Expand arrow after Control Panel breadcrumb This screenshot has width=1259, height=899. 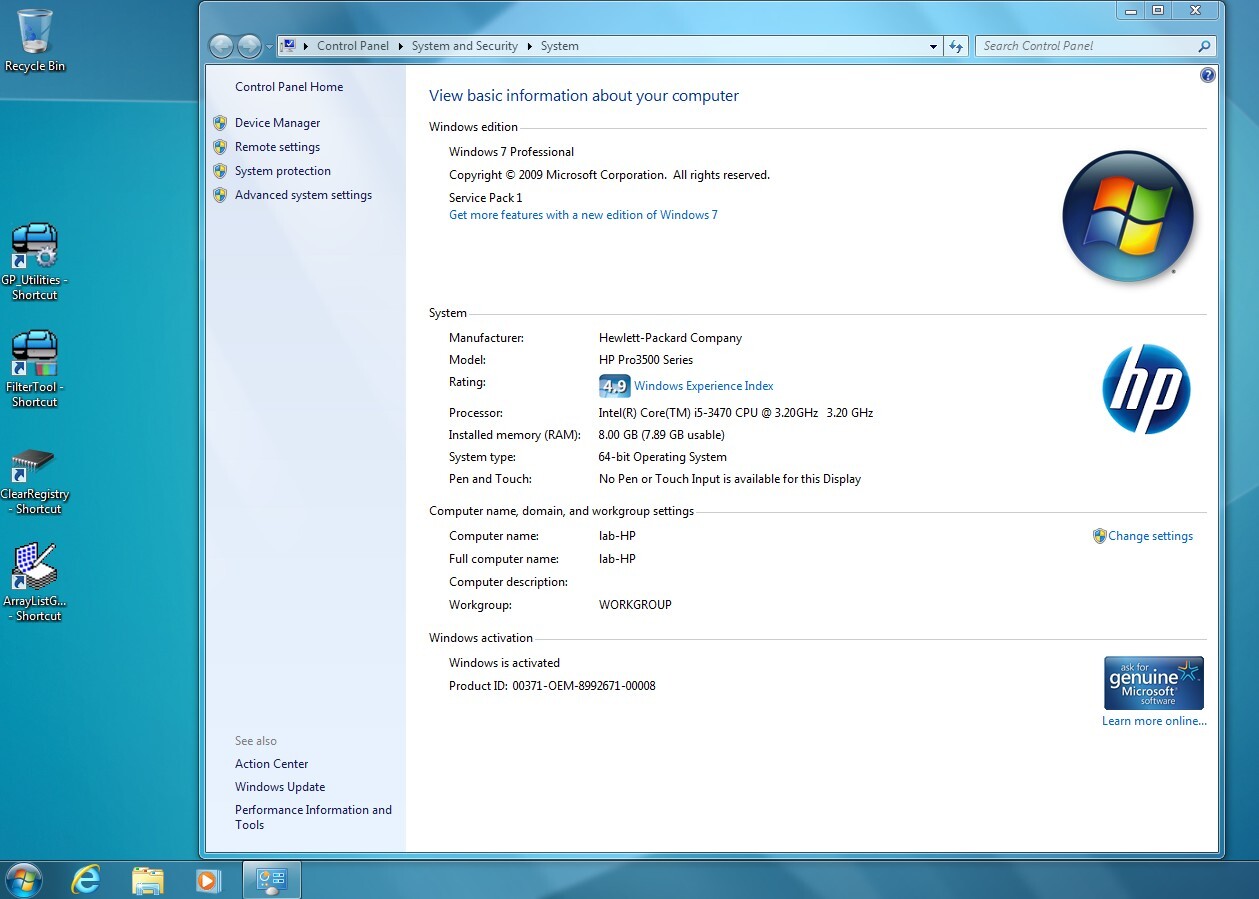pos(400,46)
